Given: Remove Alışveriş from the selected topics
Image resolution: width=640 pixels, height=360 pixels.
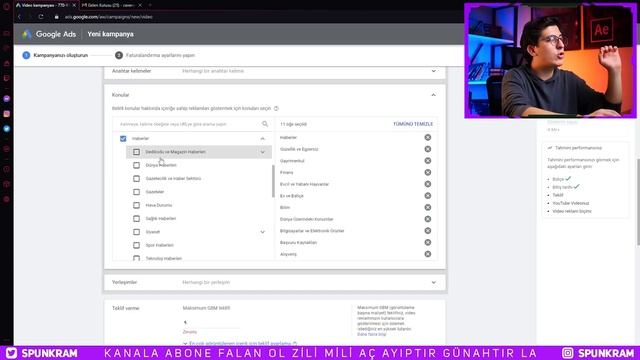Looking at the screenshot, I should click(x=427, y=254).
